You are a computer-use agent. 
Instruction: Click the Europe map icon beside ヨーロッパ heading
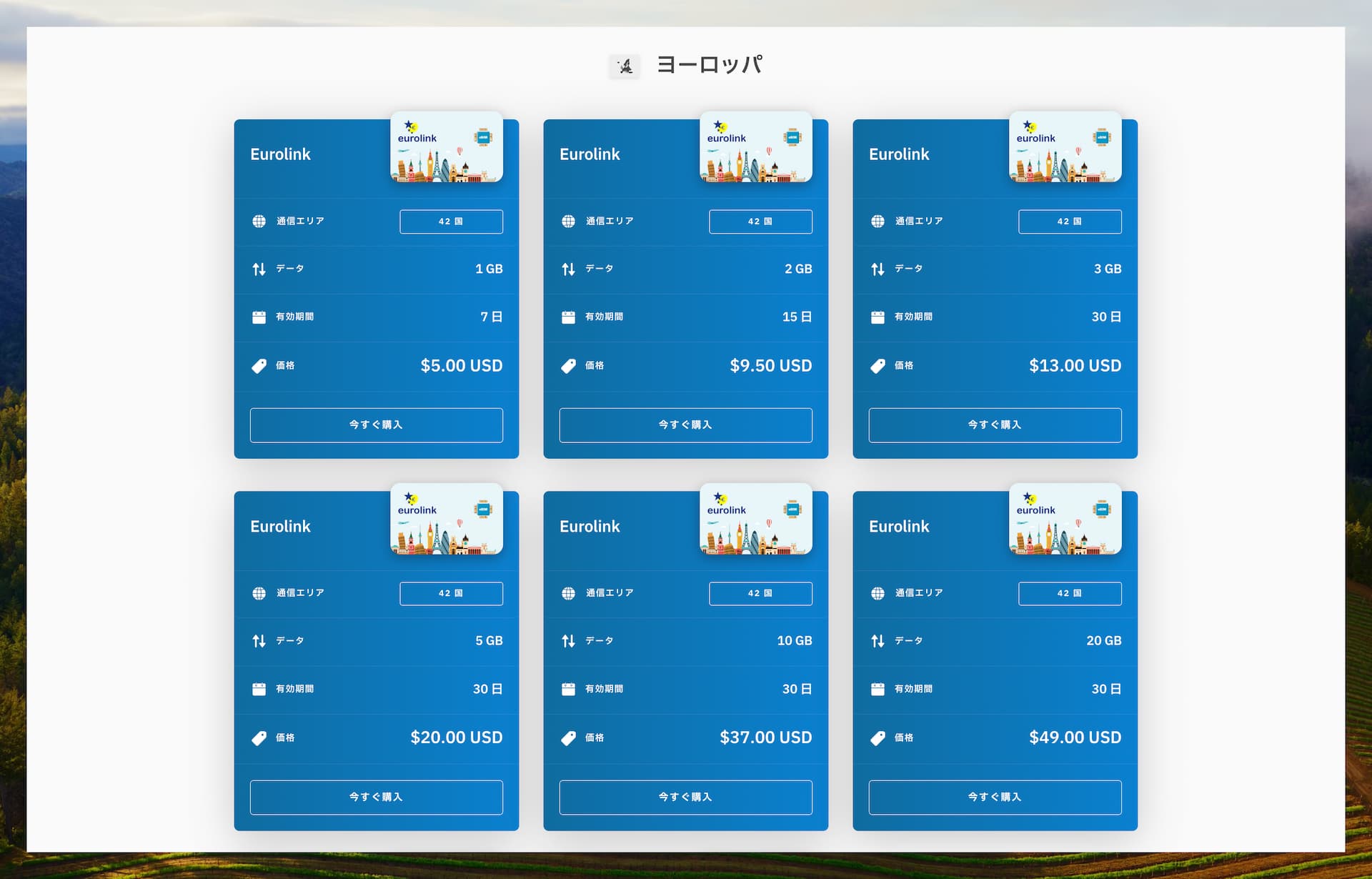point(625,66)
